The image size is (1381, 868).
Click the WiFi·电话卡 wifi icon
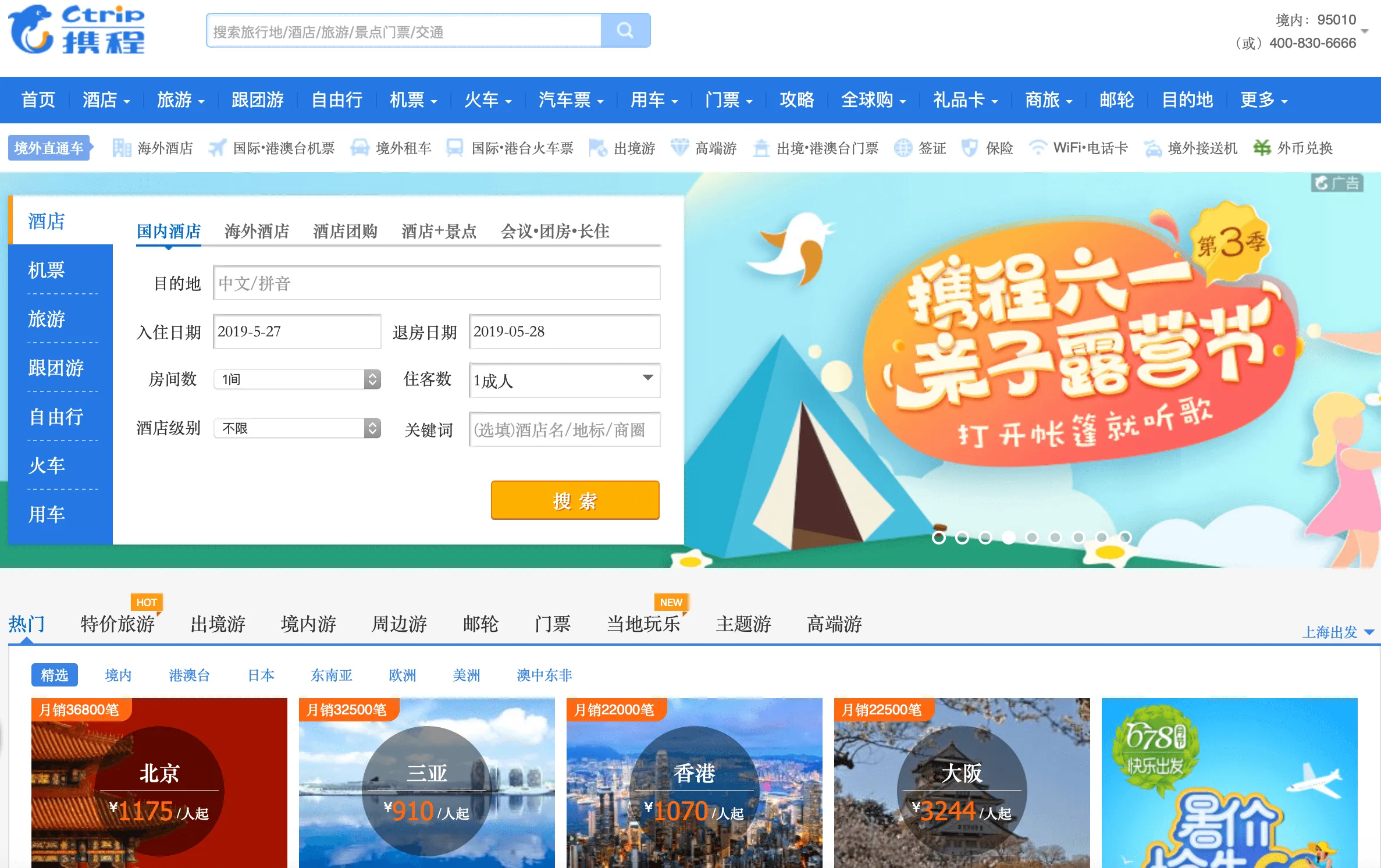pos(1037,148)
